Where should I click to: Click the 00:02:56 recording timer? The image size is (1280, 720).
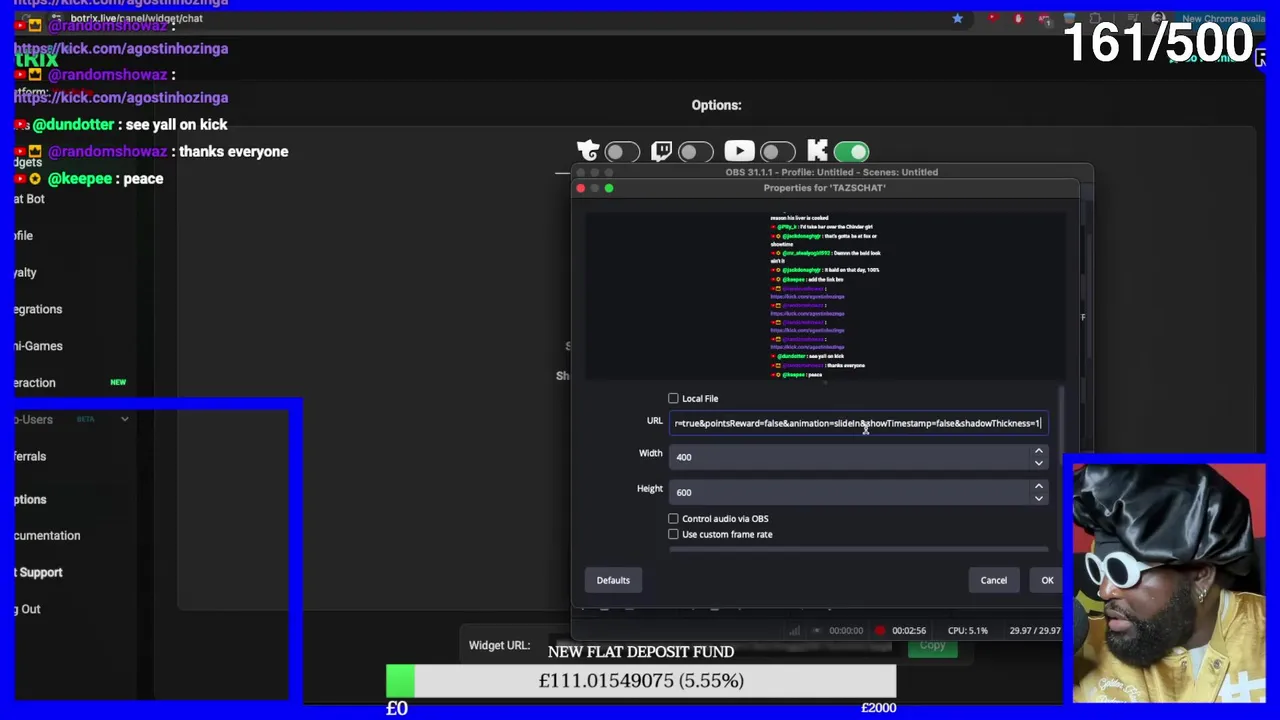pyautogui.click(x=909, y=631)
